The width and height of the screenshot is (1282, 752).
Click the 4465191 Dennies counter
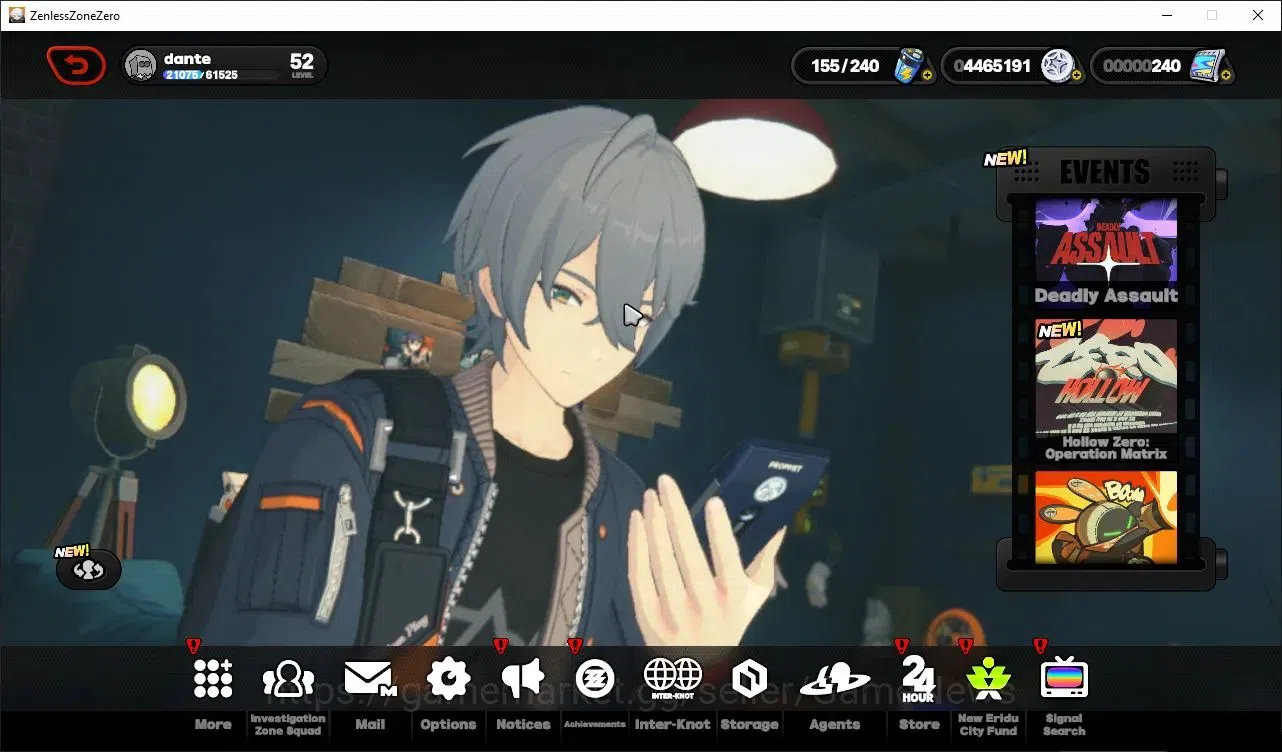pos(992,66)
